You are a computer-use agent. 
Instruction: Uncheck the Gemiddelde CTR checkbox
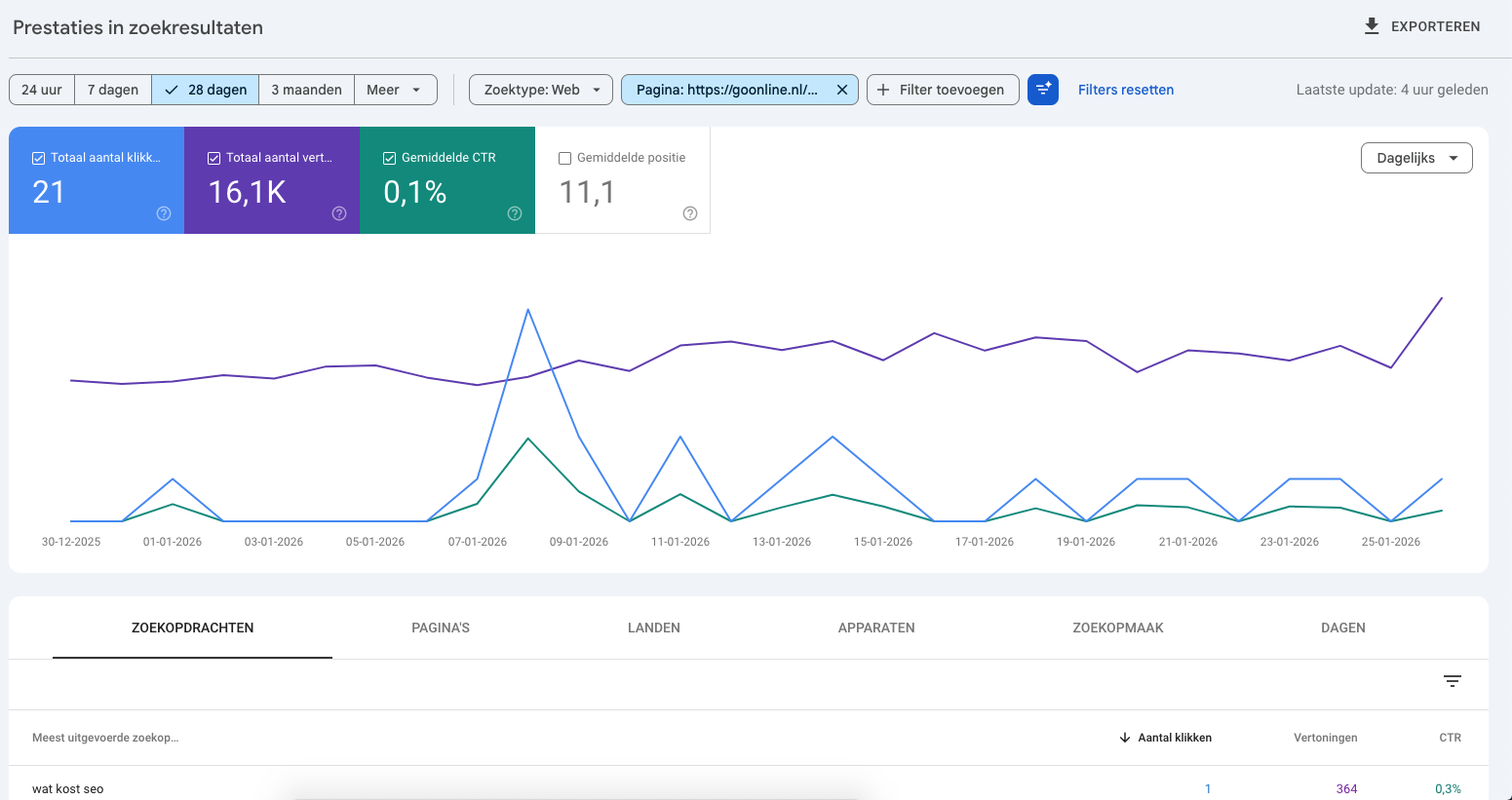(x=390, y=158)
